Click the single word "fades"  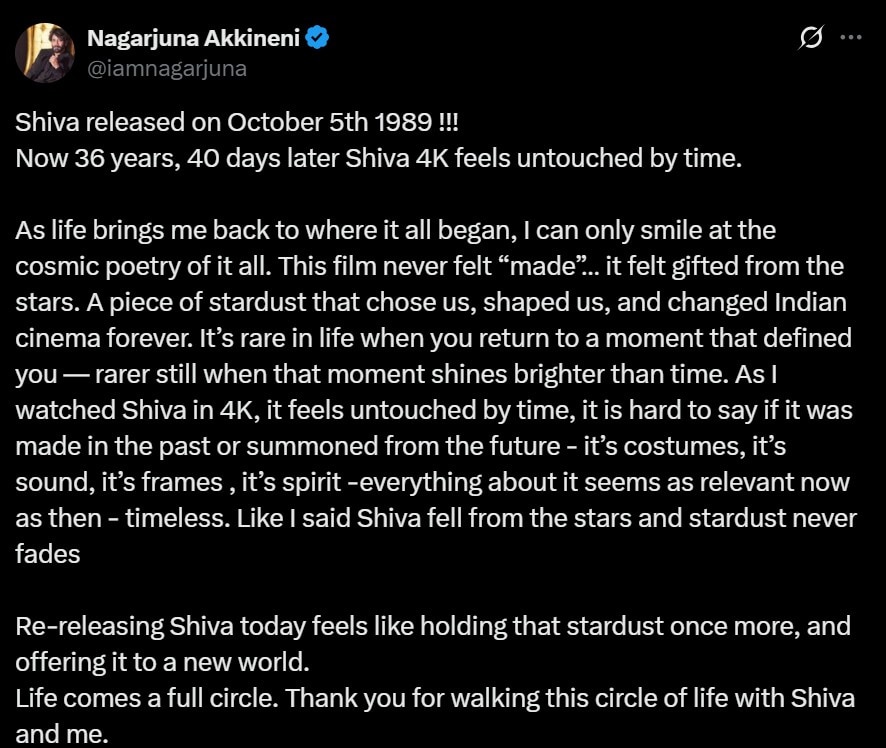pos(47,555)
